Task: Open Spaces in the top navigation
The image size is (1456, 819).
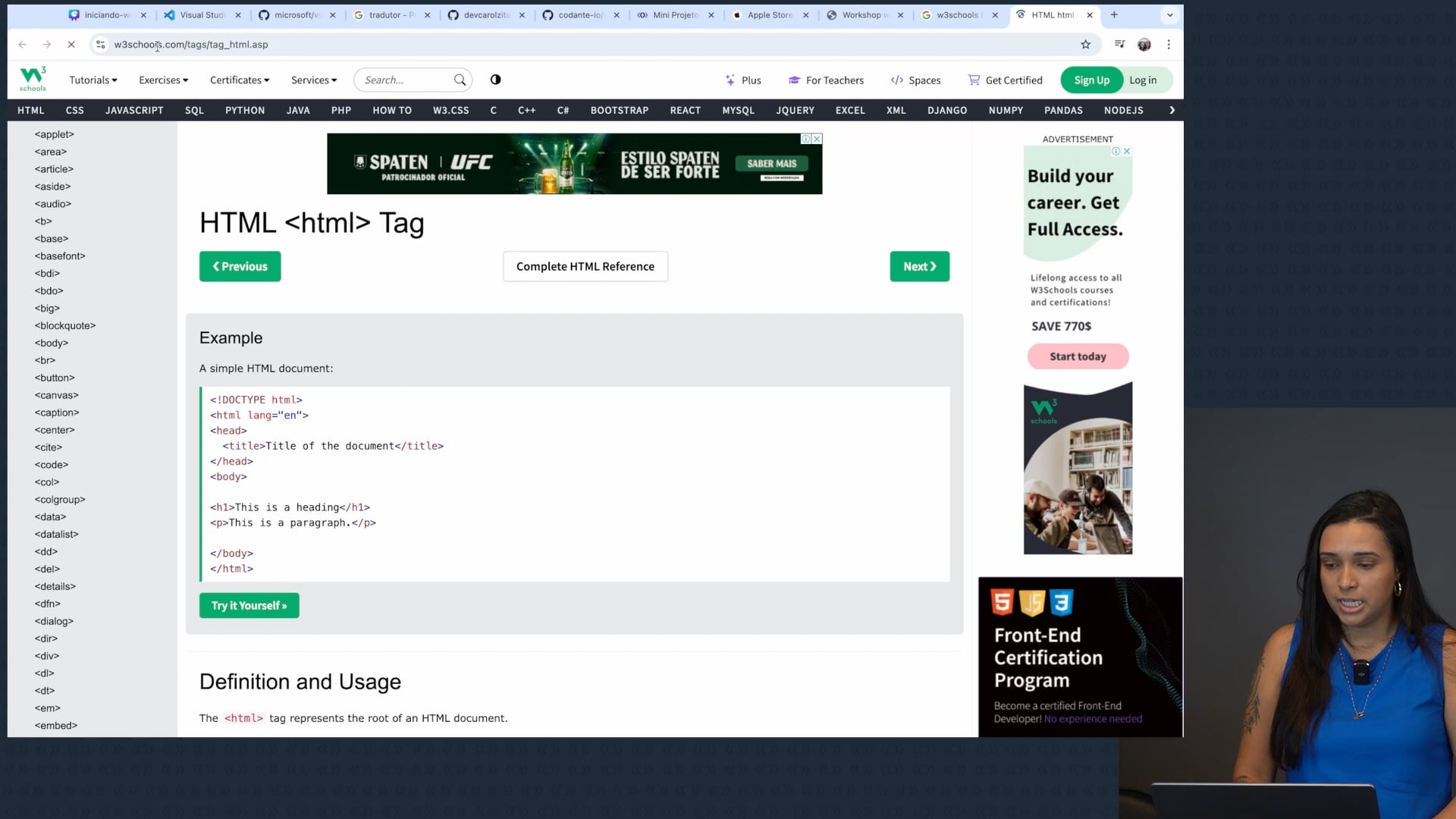Action: pos(915,80)
